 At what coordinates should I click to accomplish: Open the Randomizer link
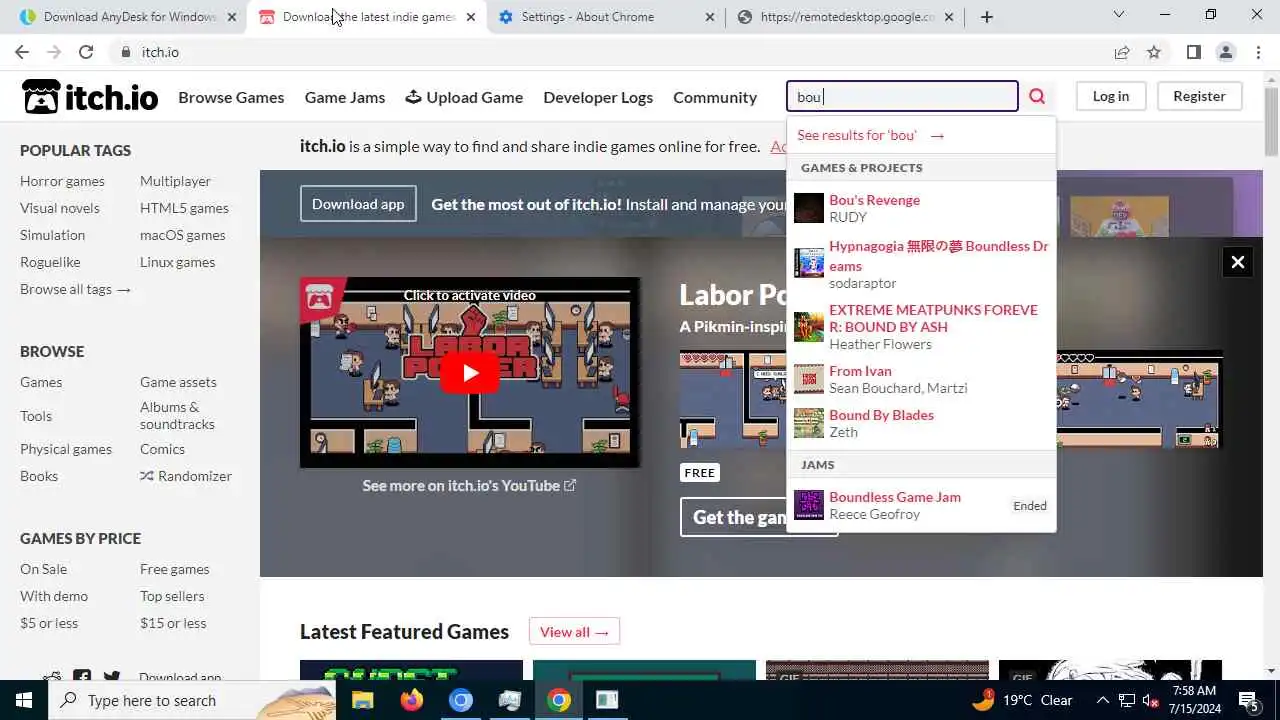pos(186,476)
